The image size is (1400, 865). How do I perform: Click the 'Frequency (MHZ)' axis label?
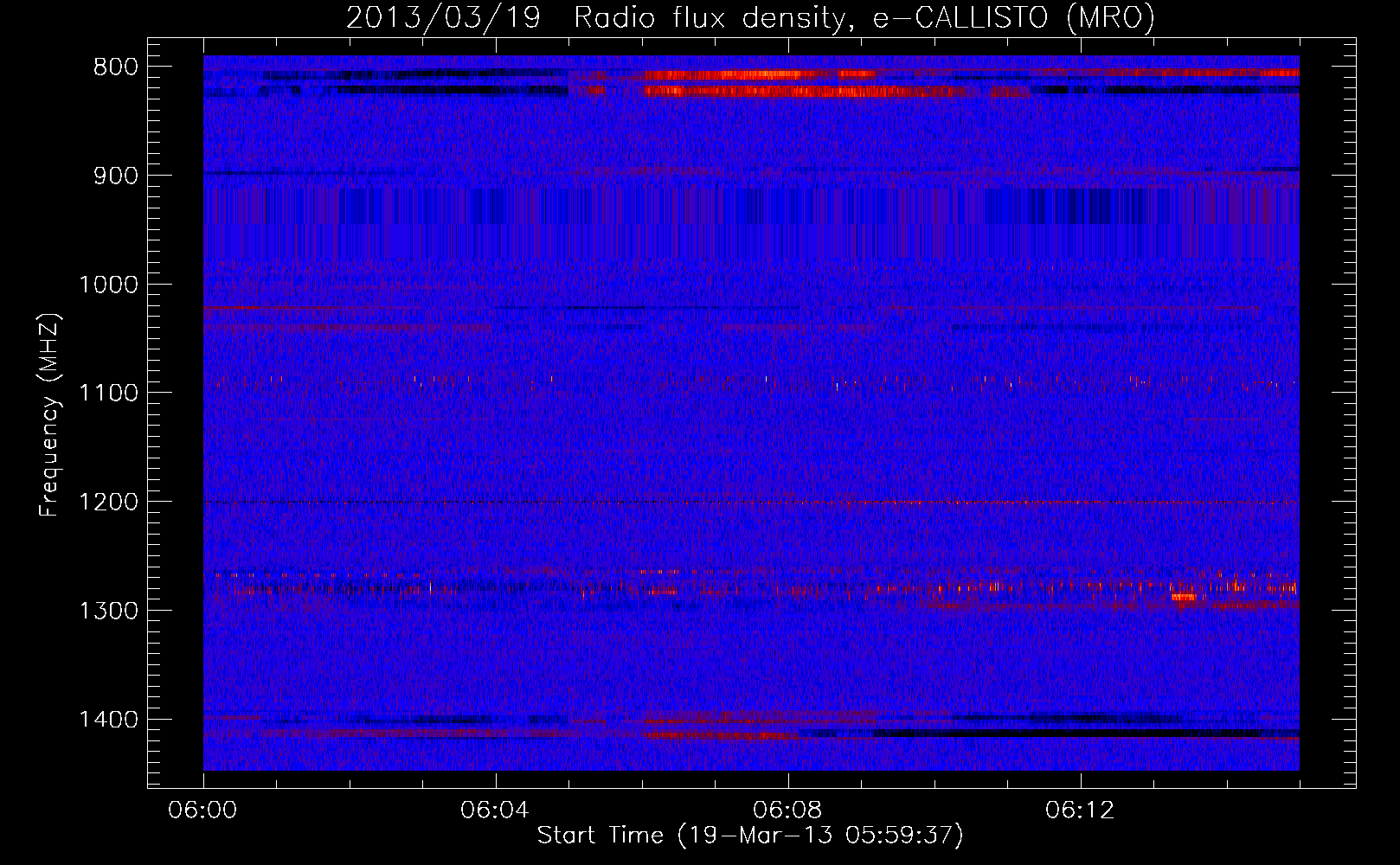coord(49,414)
